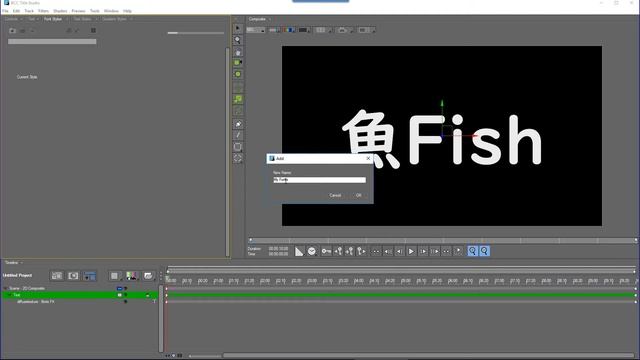This screenshot has width=640, height=360.
Task: Click the viewer scrub bar below the preview
Action: click(x=443, y=240)
